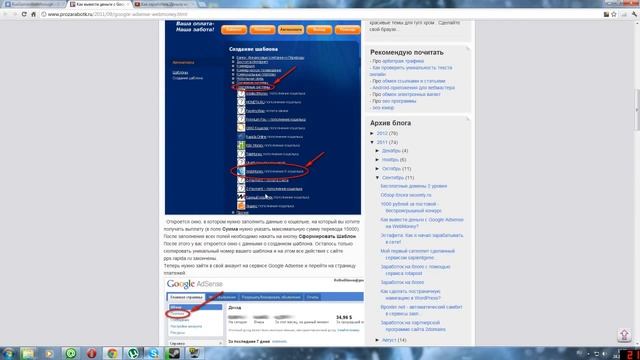Open the red round app on the taskbar
The width and height of the screenshot is (640, 360).
point(91,353)
